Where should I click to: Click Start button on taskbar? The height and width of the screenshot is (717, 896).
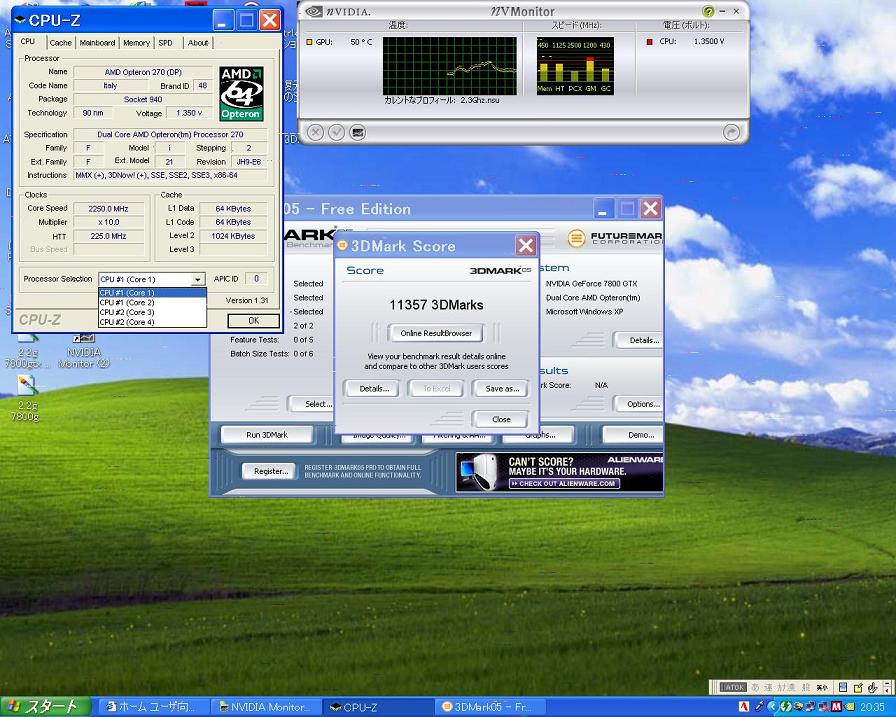pos(45,707)
